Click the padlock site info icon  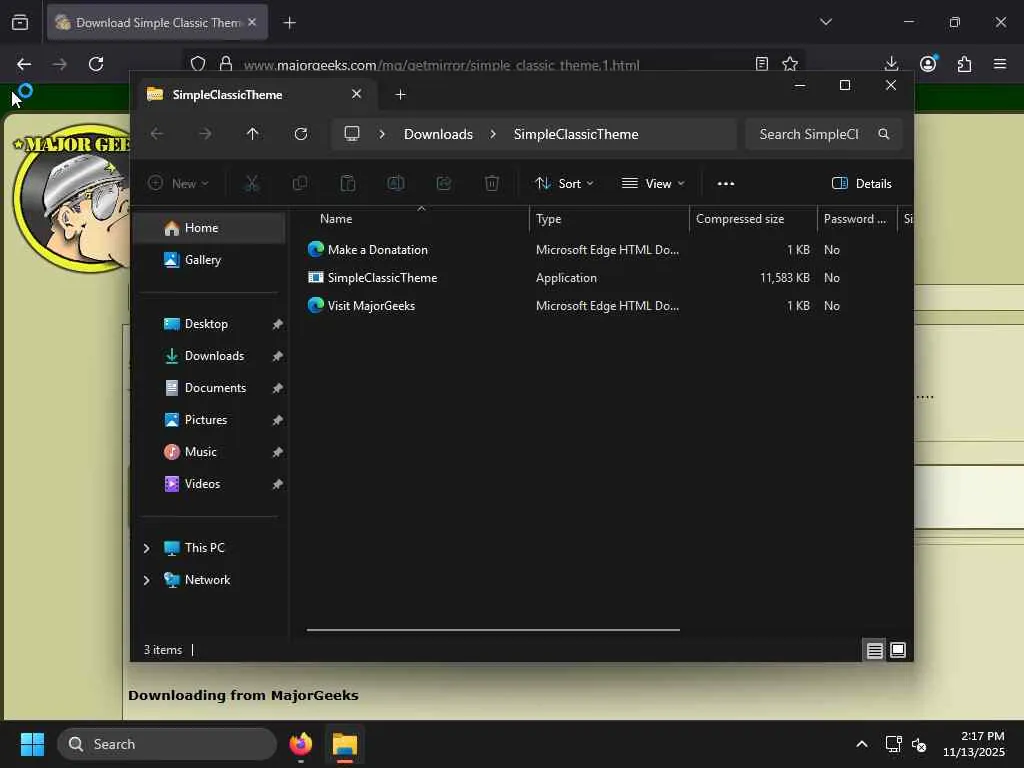(226, 63)
